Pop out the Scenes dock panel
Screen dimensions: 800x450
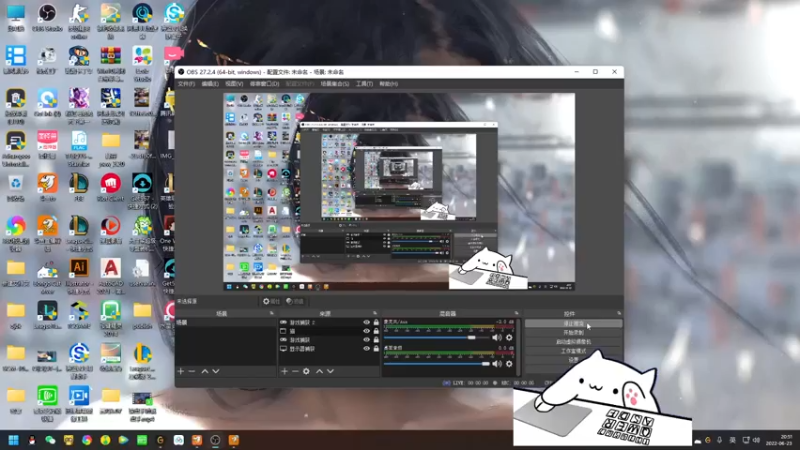coord(271,313)
